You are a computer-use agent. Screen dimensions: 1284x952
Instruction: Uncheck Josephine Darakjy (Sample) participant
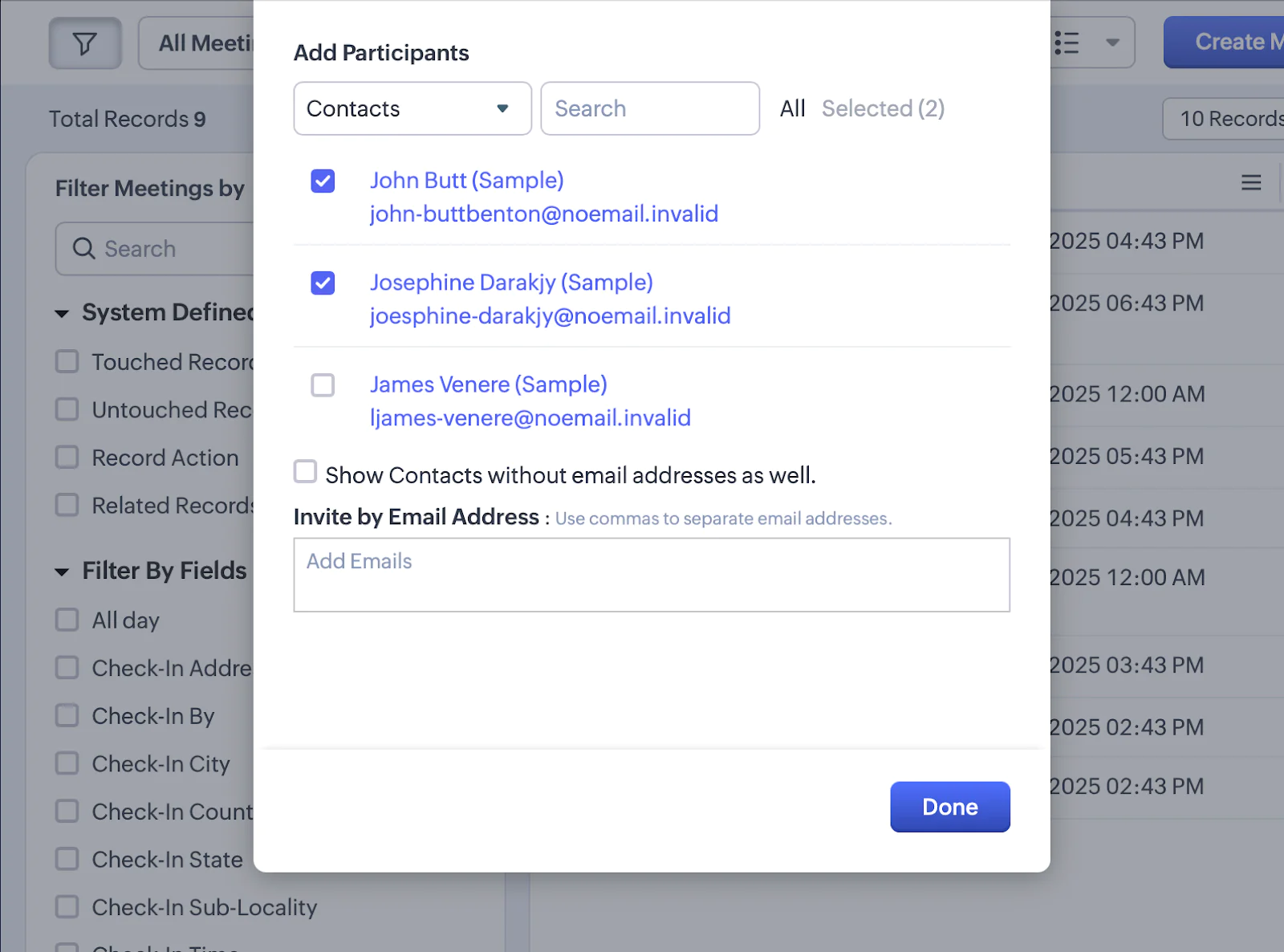(x=322, y=283)
